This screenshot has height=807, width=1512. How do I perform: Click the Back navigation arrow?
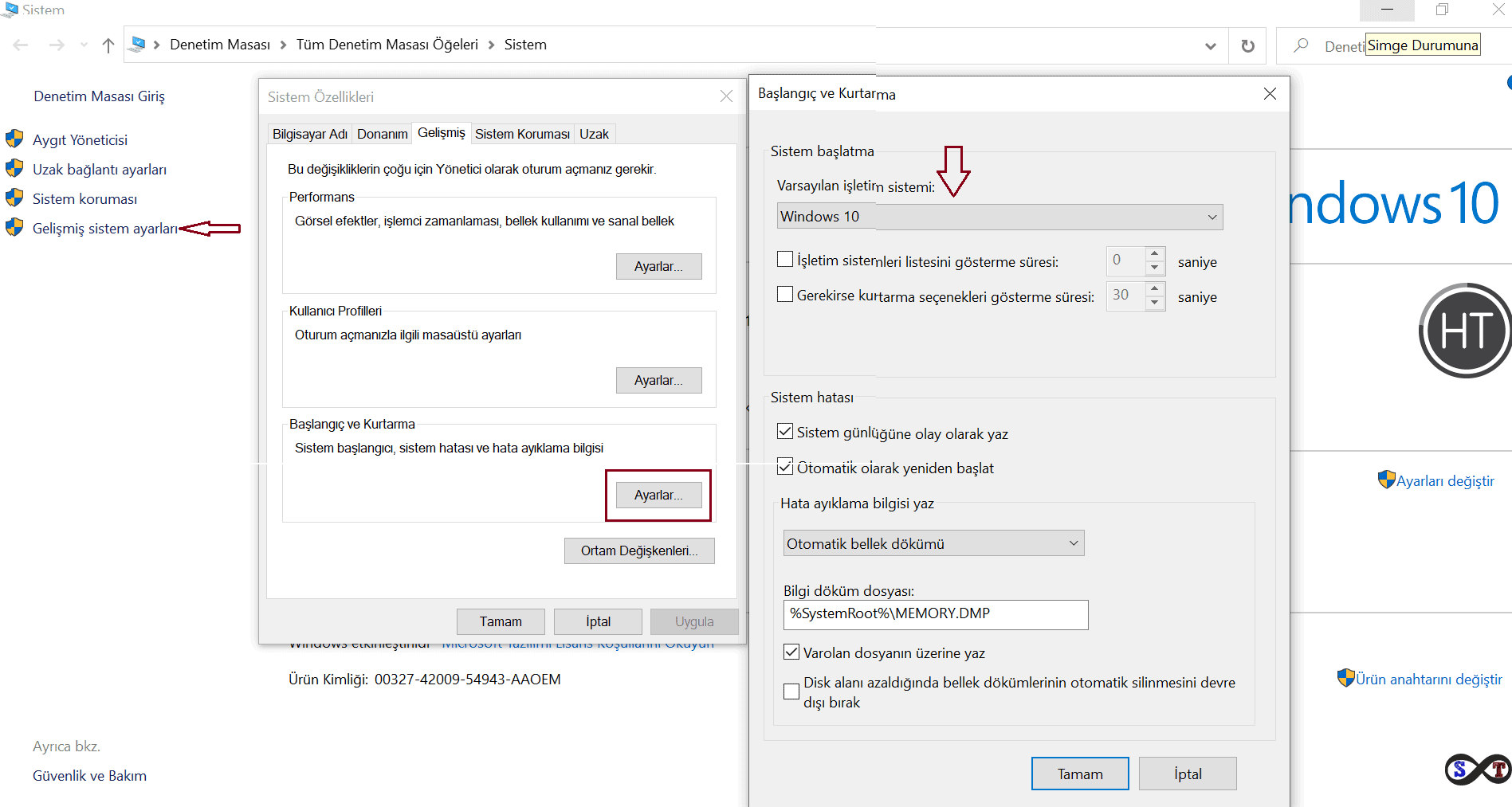pos(21,45)
